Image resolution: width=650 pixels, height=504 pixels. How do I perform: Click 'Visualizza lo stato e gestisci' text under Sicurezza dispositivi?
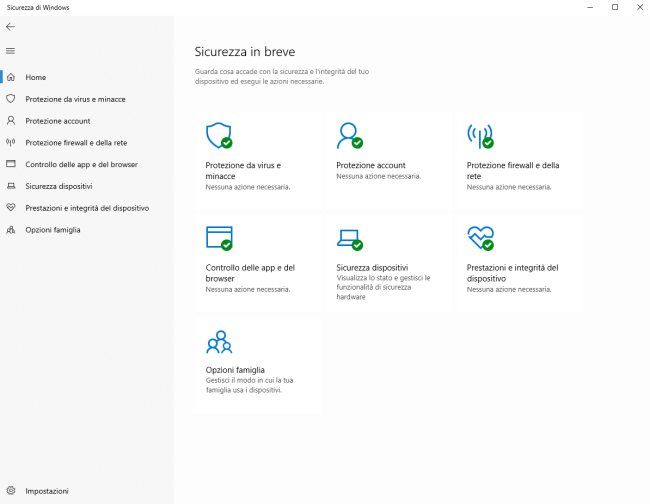pyautogui.click(x=383, y=287)
